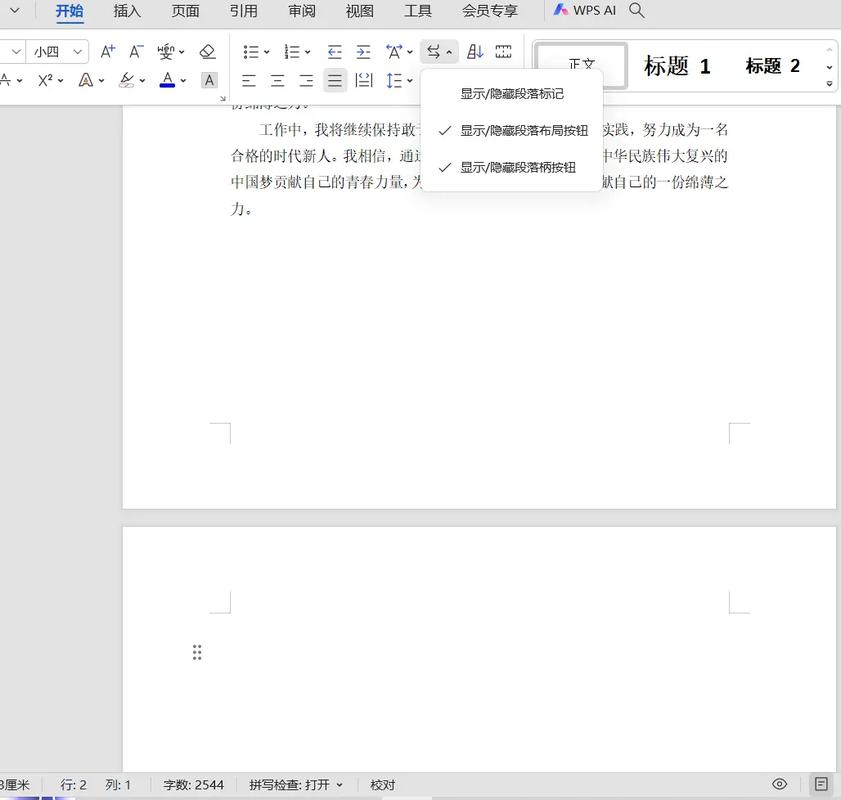
Task: Center-align the paragraph text
Action: (x=277, y=81)
